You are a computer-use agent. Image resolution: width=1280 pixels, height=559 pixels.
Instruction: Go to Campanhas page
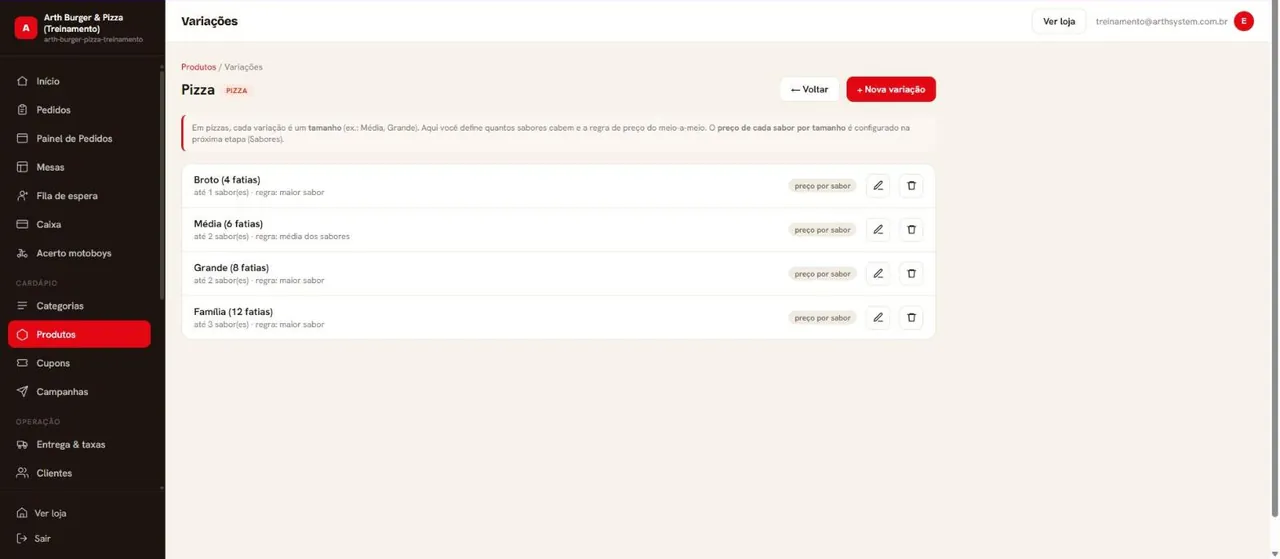79,392
